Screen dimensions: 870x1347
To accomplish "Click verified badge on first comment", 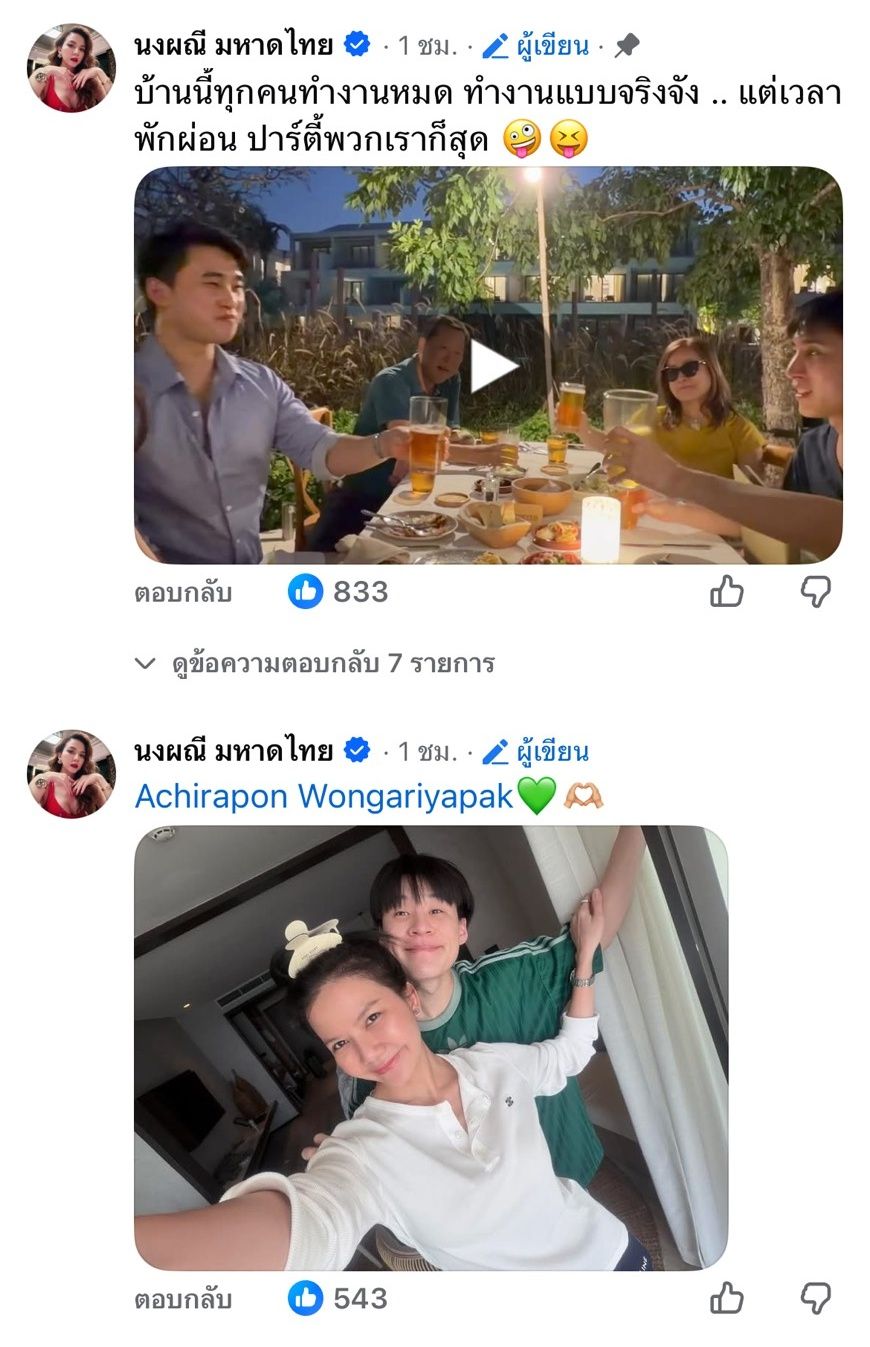I will 357,45.
